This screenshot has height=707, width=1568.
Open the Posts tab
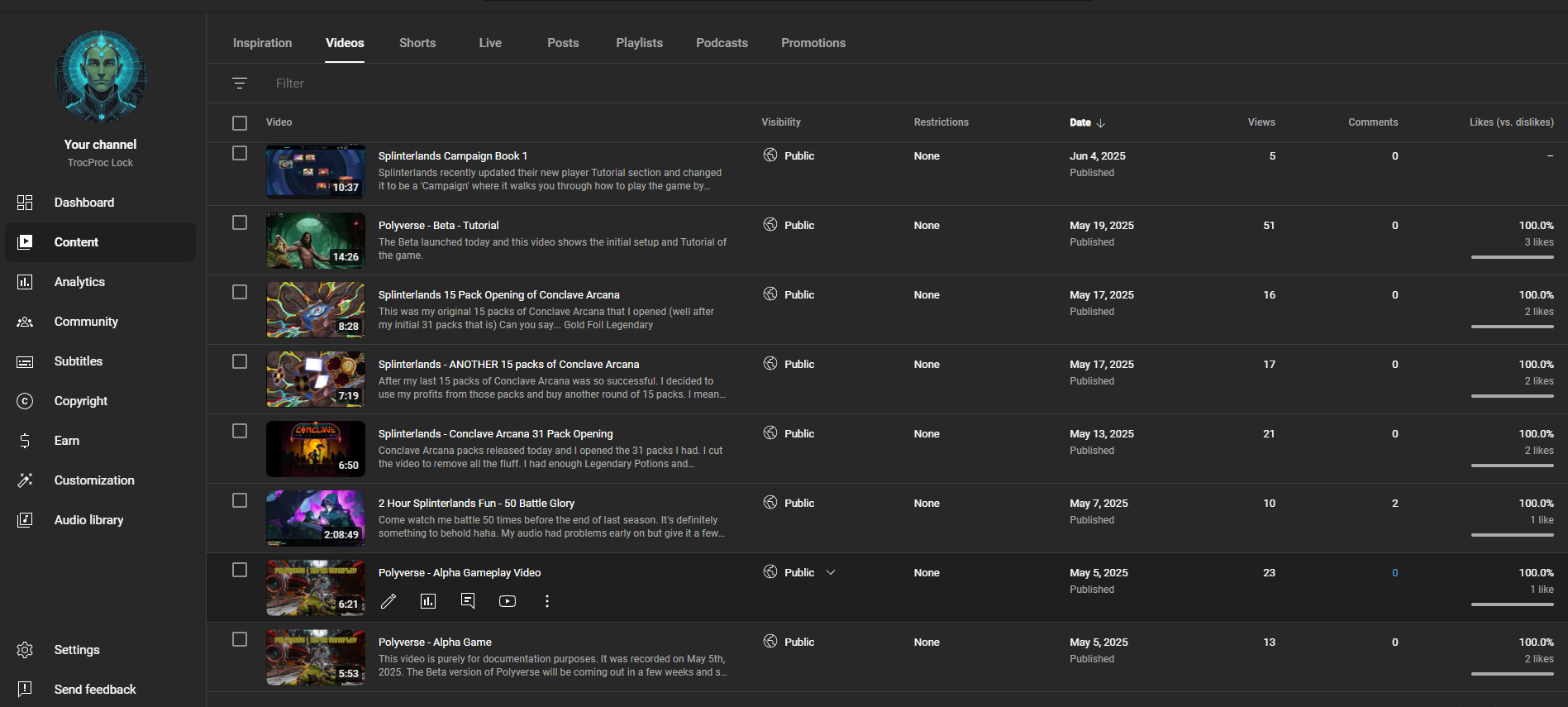563,43
